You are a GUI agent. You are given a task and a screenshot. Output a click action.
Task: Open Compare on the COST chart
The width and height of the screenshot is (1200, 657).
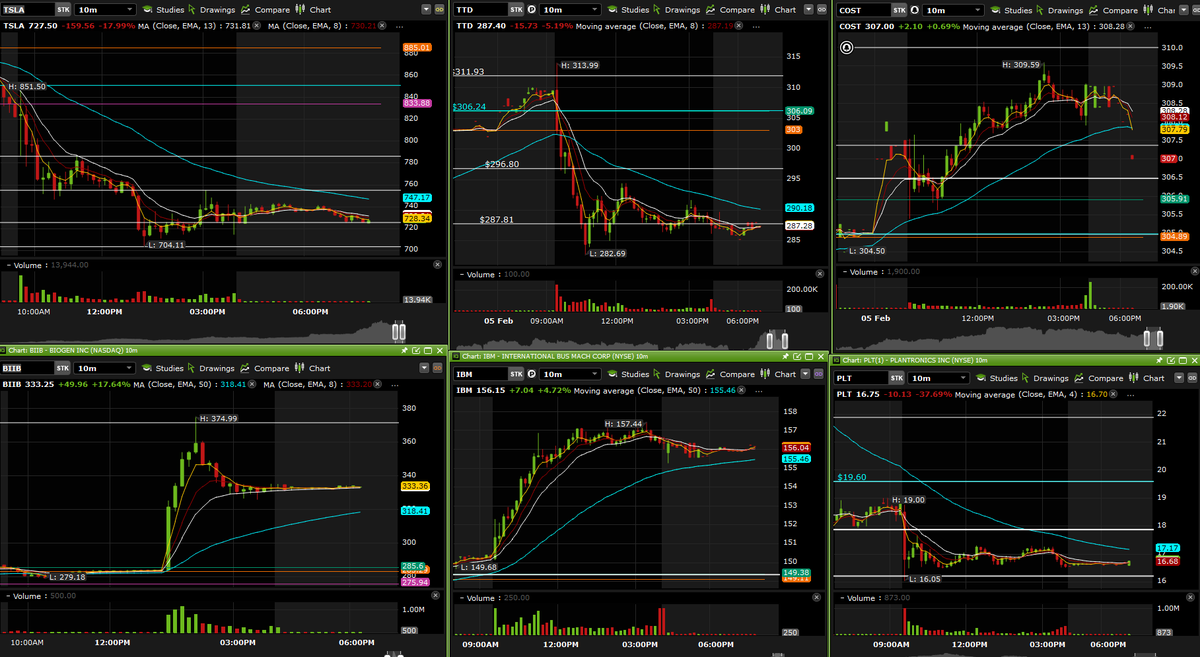click(1113, 10)
